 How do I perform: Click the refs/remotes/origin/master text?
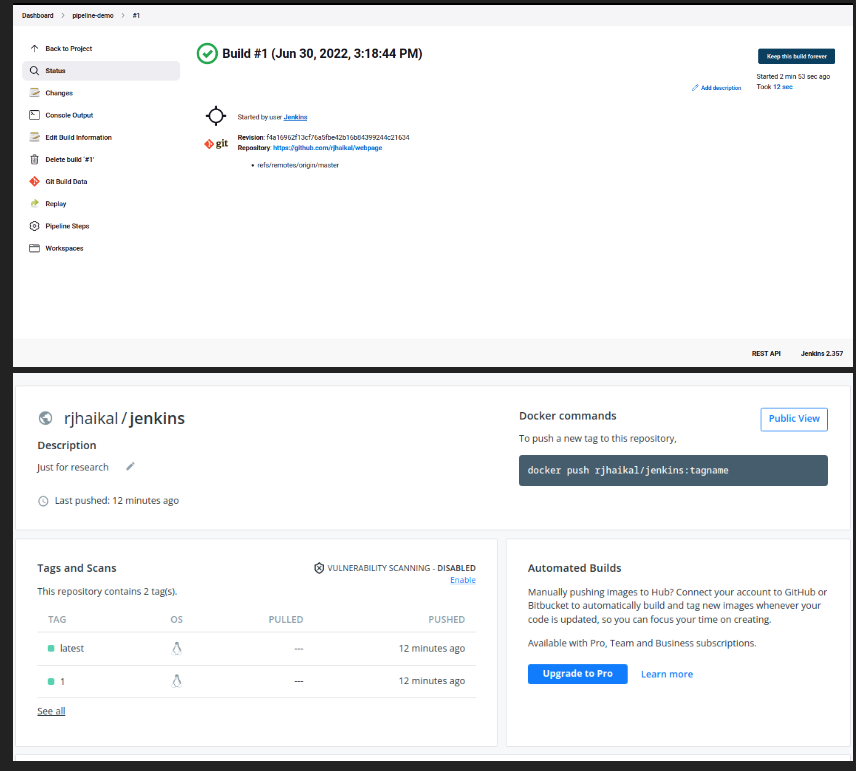point(298,165)
